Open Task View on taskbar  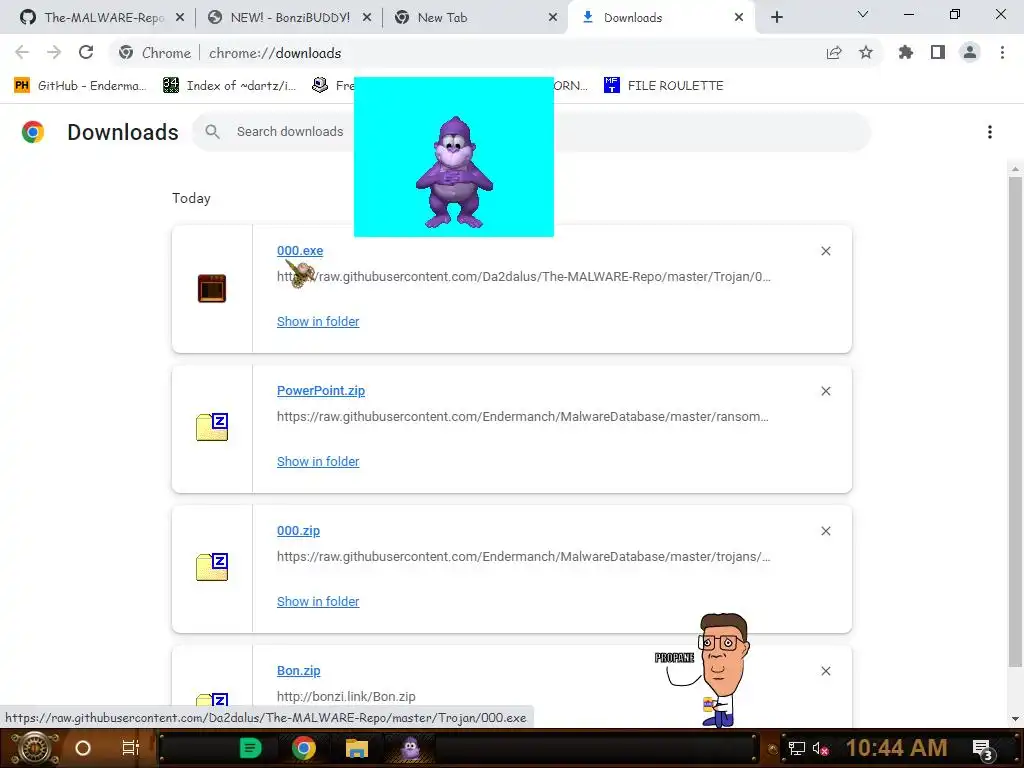(x=131, y=748)
